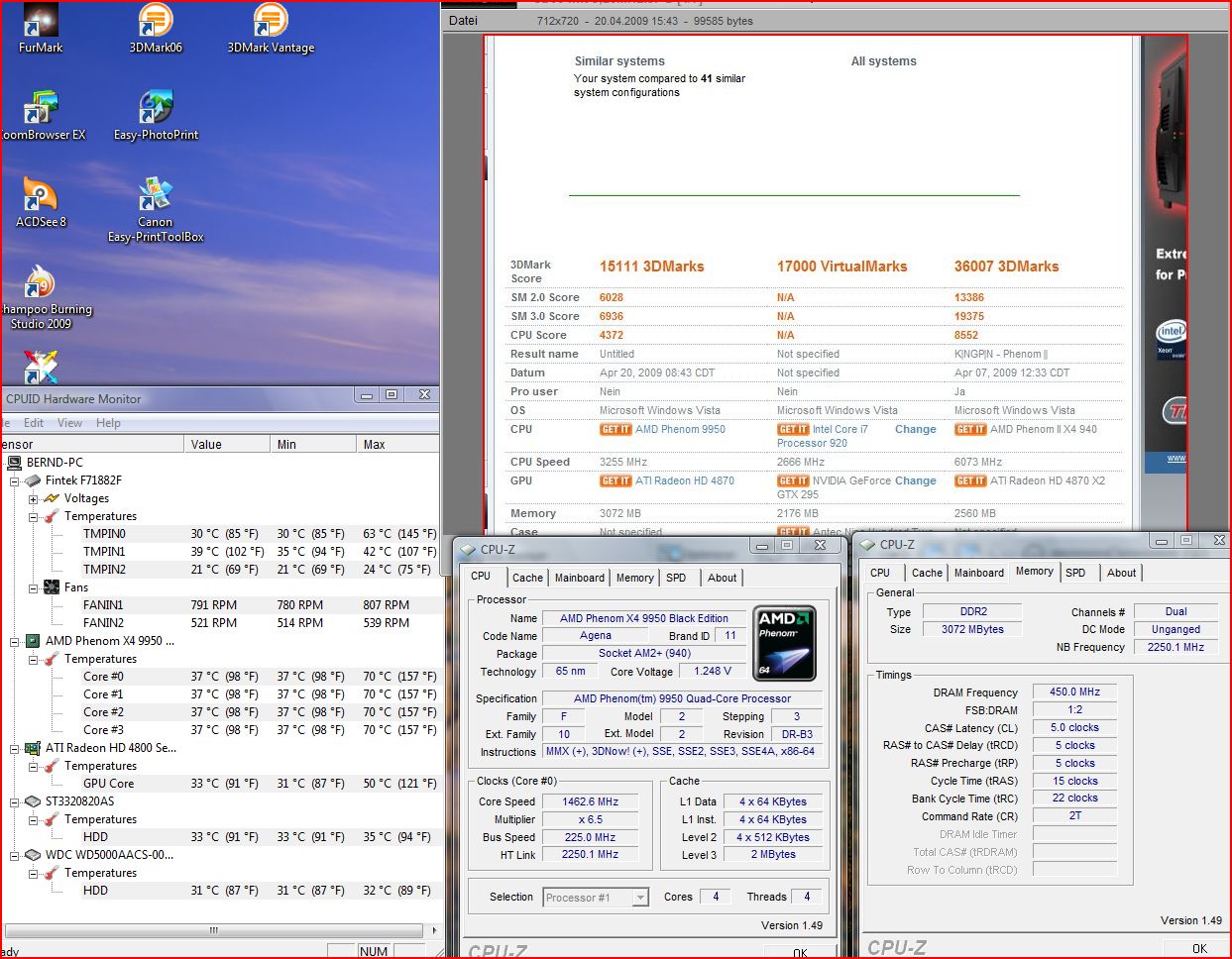Click the Max column header
The height and width of the screenshot is (959, 1232).
click(x=397, y=445)
